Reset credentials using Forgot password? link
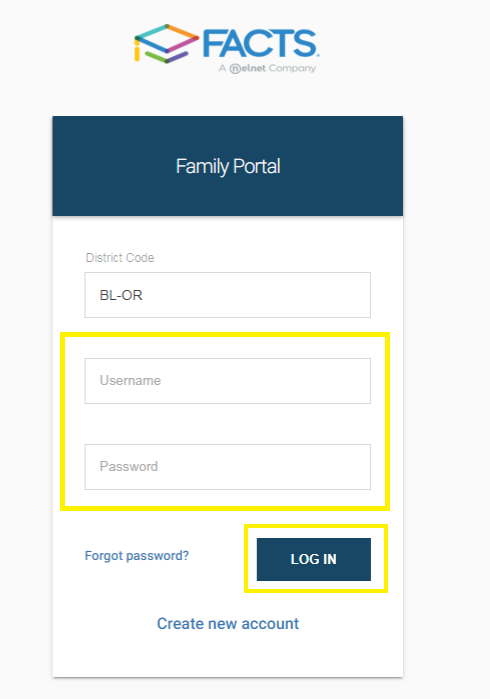Viewport: 490px width, 699px height. click(x=137, y=556)
